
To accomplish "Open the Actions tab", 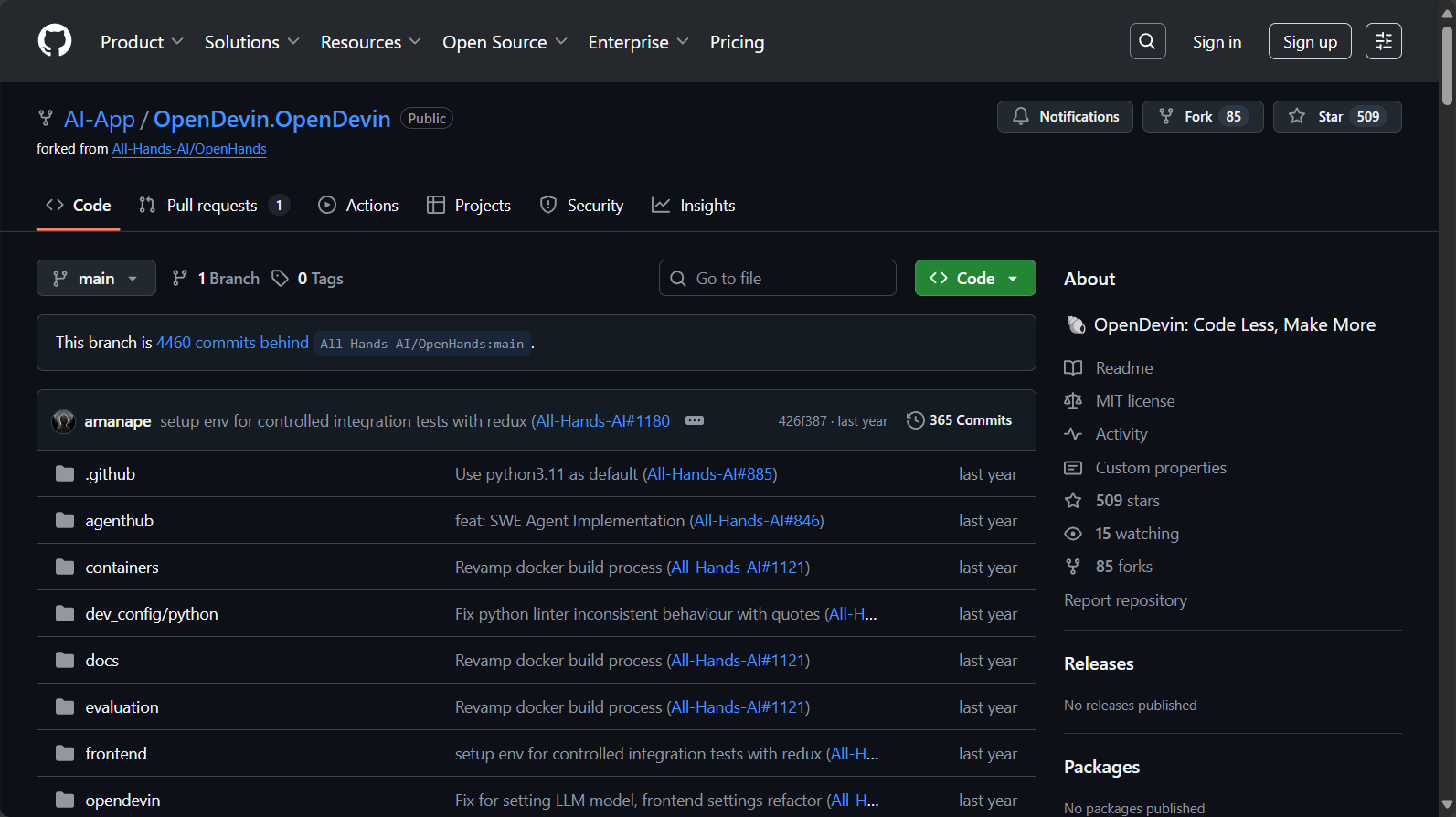I will click(358, 206).
